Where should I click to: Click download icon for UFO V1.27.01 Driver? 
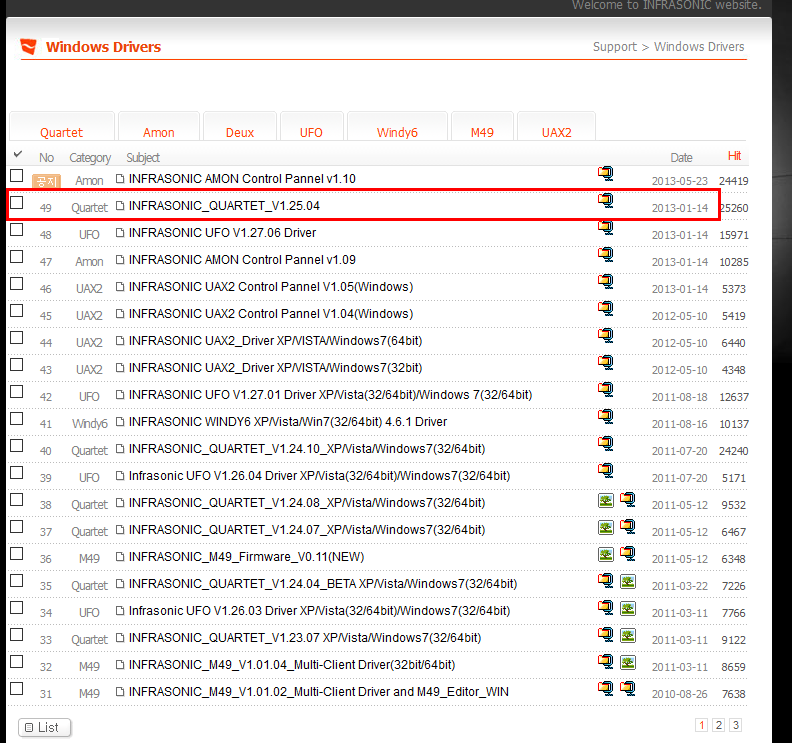(606, 389)
